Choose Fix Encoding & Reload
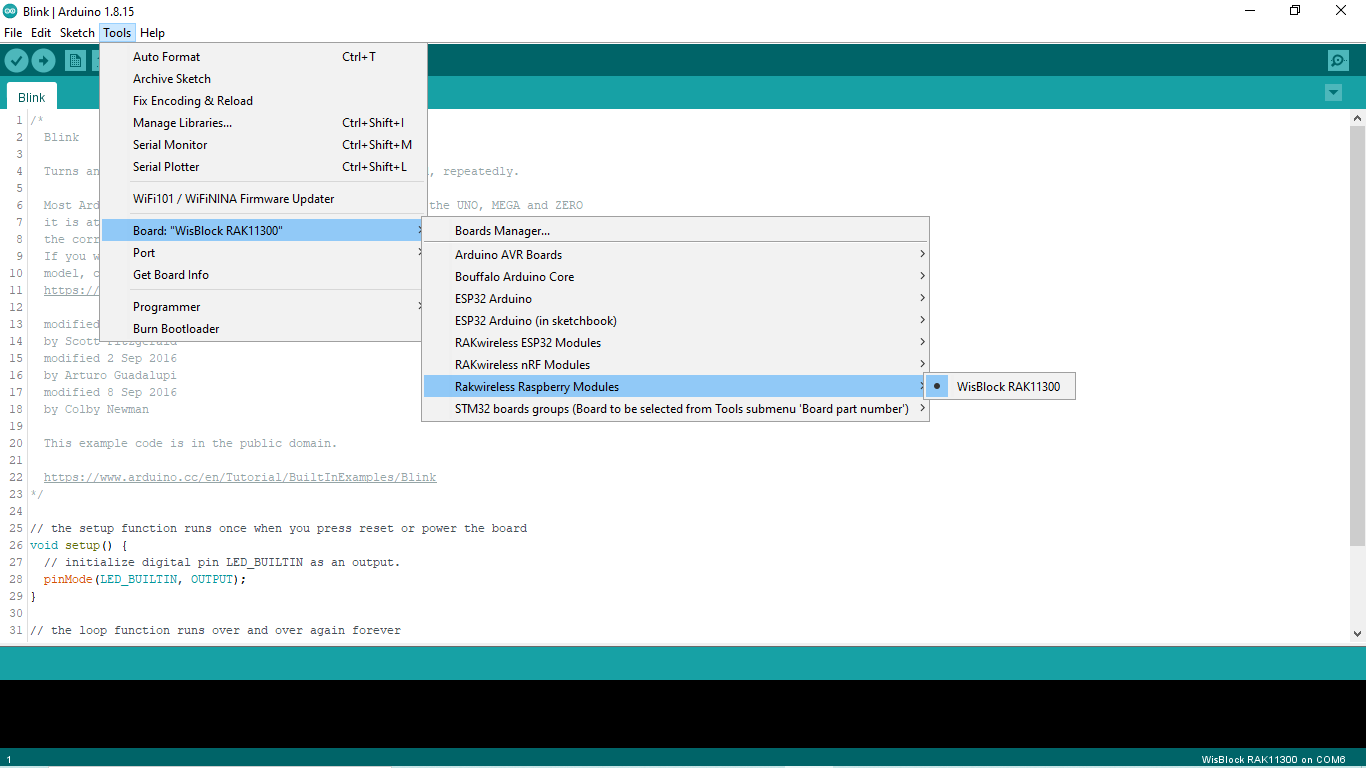The height and width of the screenshot is (768, 1366). tap(264, 101)
